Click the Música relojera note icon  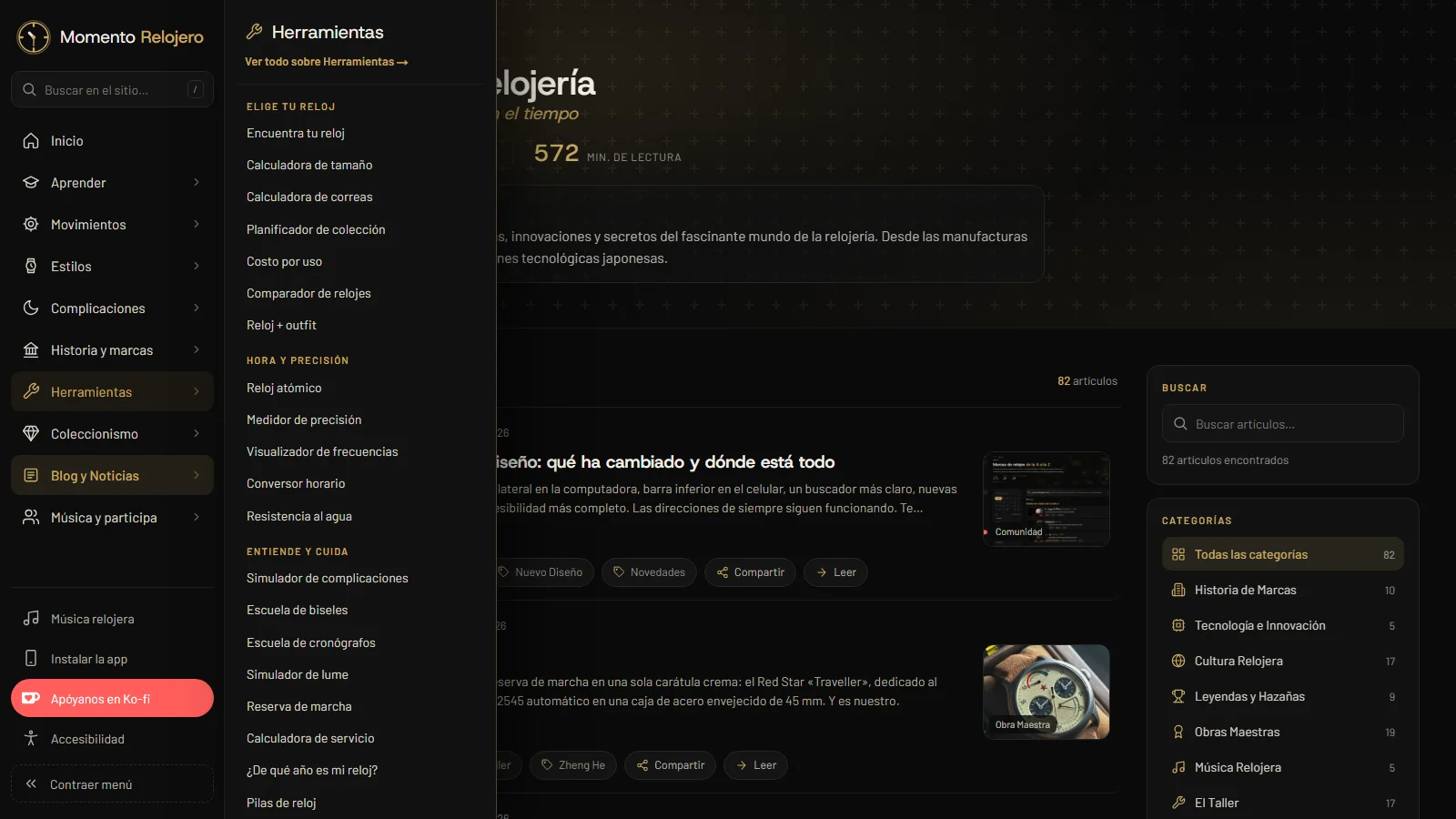click(31, 619)
